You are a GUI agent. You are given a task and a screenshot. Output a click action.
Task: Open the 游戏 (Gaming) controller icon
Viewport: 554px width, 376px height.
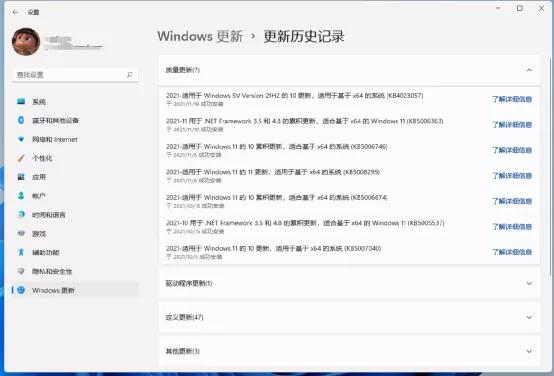pyautogui.click(x=21, y=233)
